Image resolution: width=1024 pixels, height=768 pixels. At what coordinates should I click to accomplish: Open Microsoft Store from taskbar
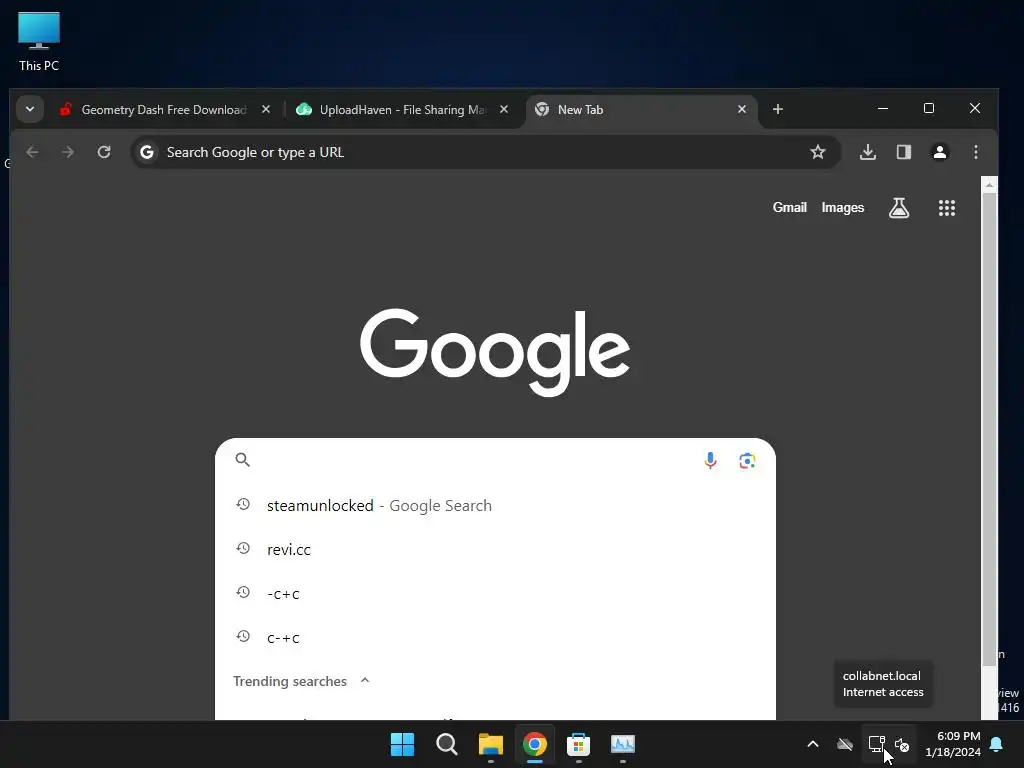coord(579,744)
